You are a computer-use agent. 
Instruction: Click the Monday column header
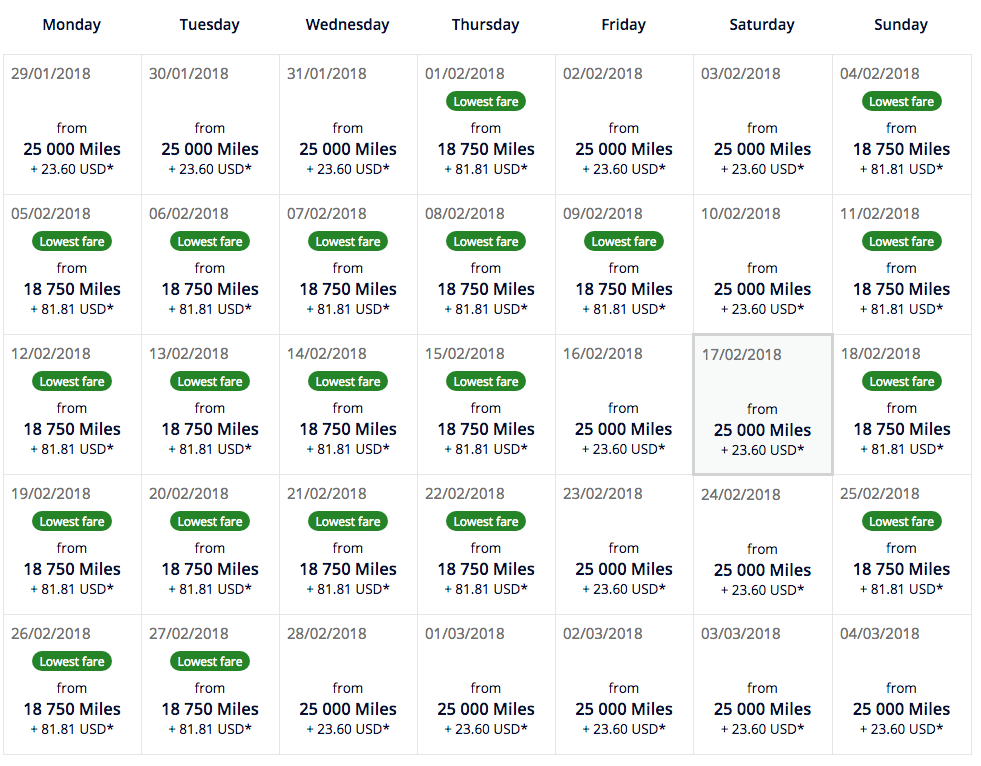click(x=72, y=25)
